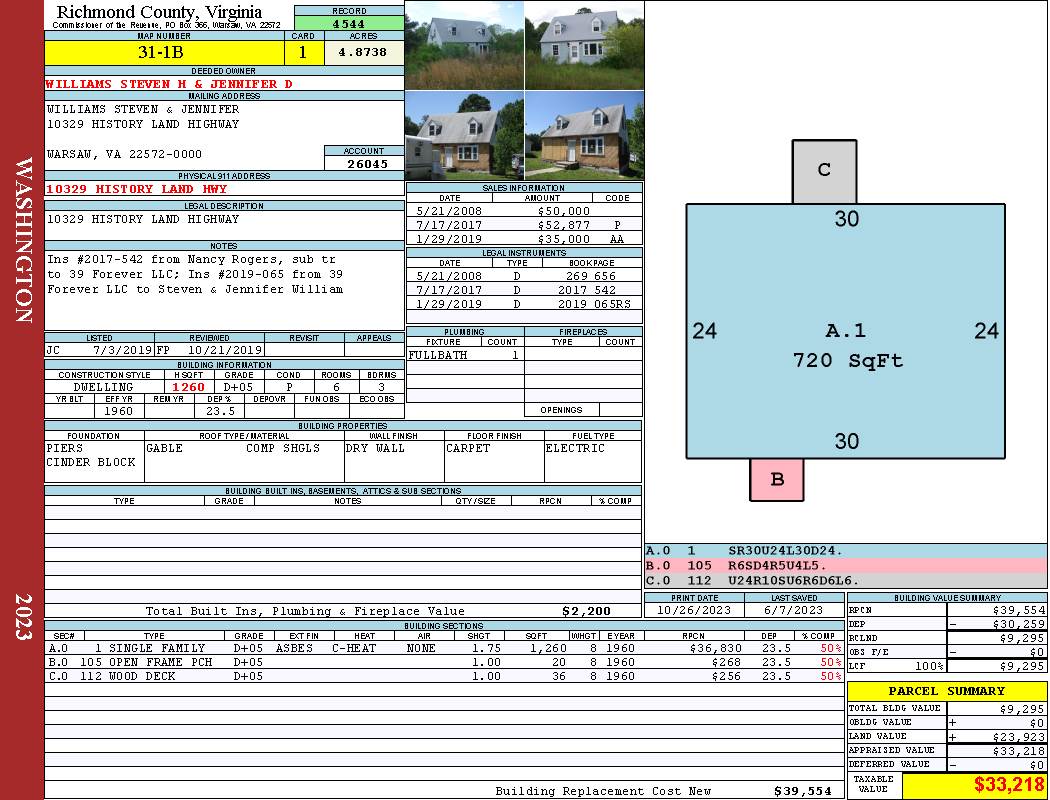Click legal instrument book page 2019 065RS
Screen dimensions: 1050x800
point(594,304)
